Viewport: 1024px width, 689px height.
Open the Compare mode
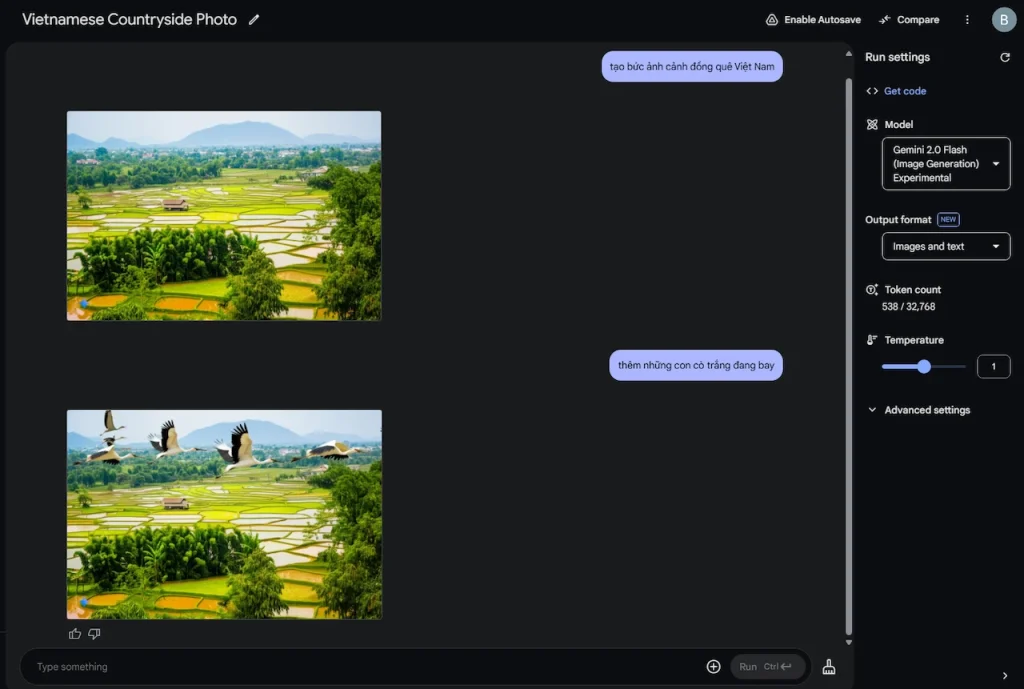(x=909, y=20)
